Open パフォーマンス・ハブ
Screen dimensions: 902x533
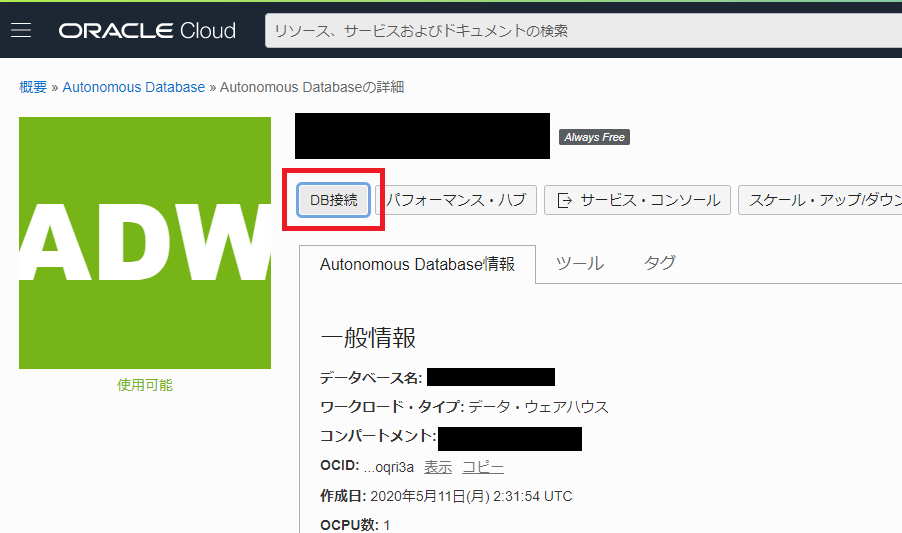456,200
